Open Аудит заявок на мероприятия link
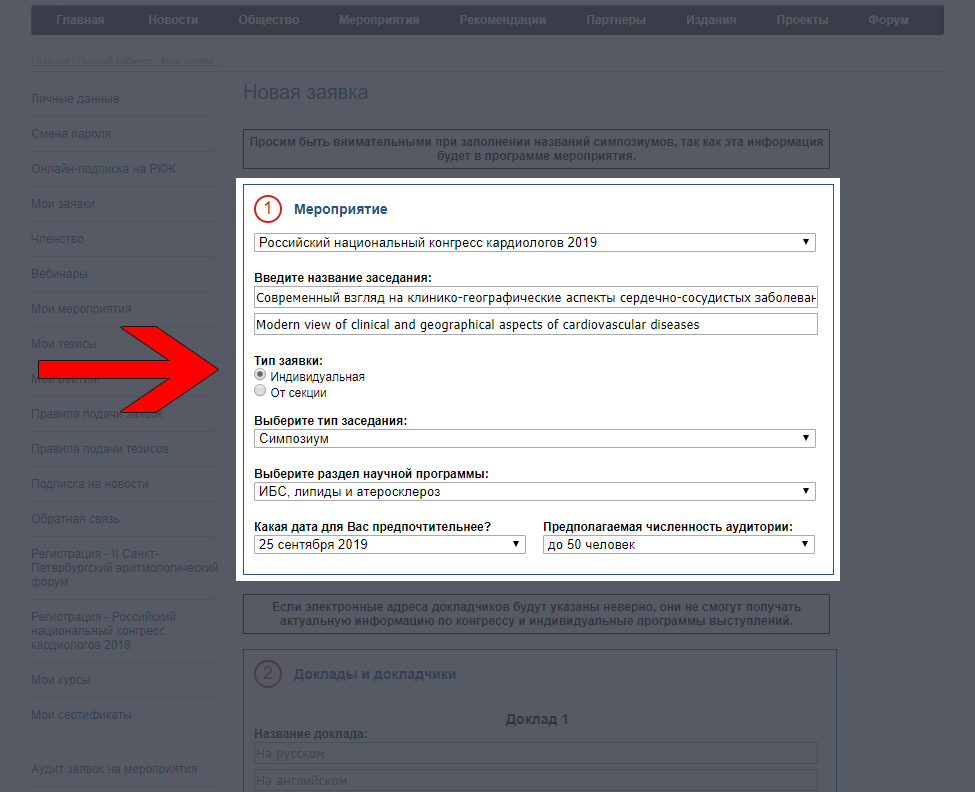975x792 pixels. (x=114, y=769)
